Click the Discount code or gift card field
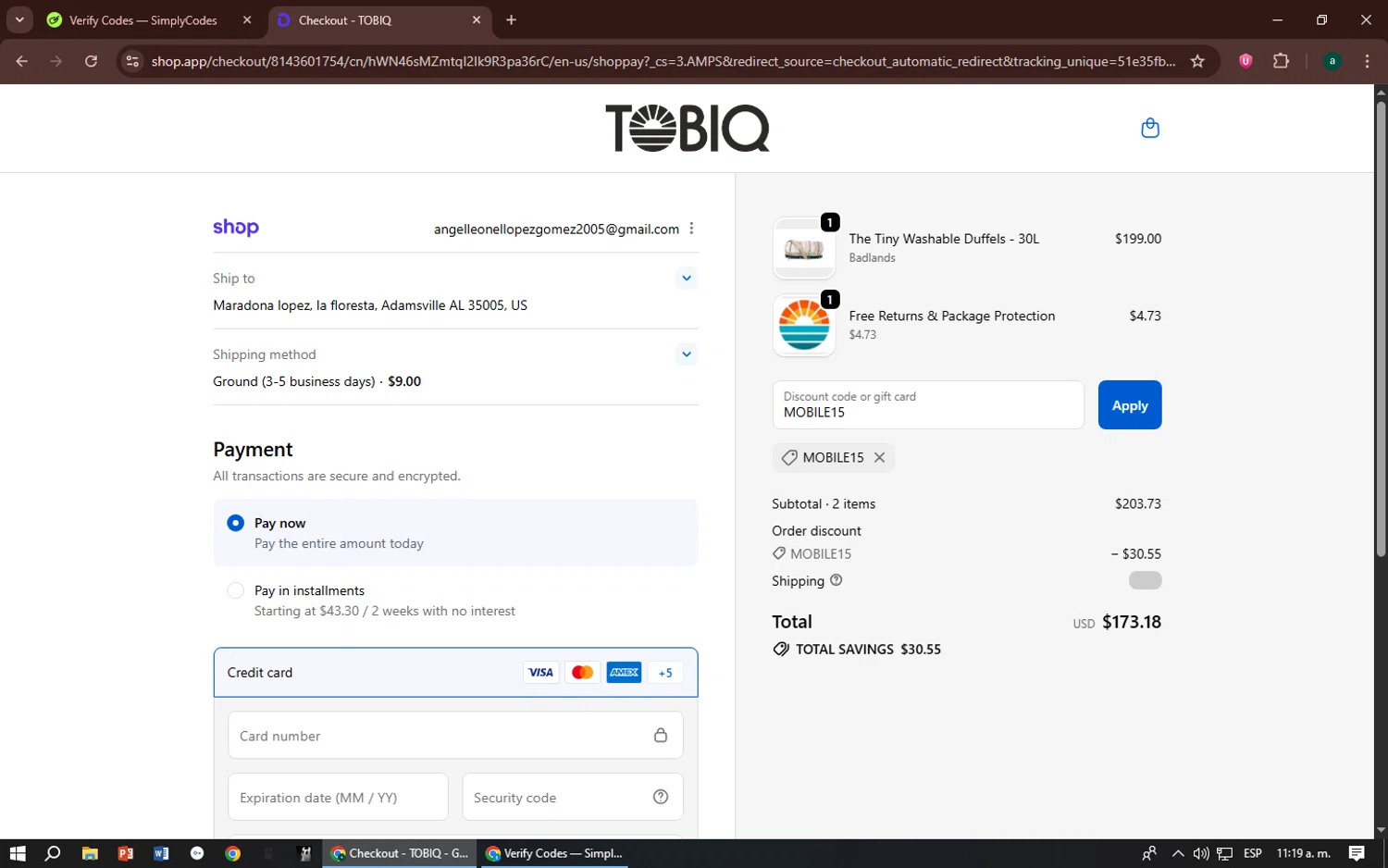The height and width of the screenshot is (868, 1388). [928, 404]
